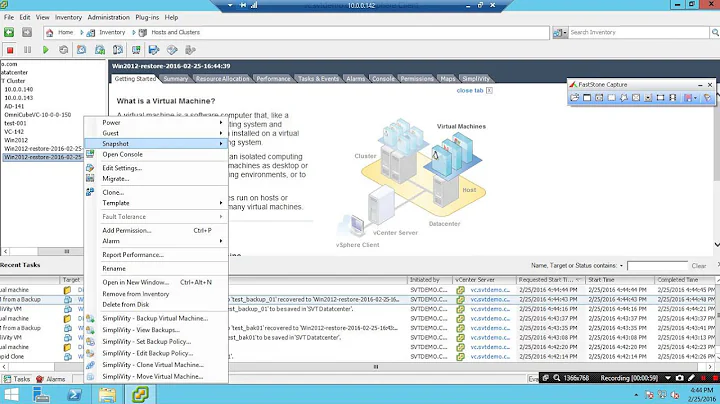Sort by the Requested Start Time column

click(x=550, y=280)
